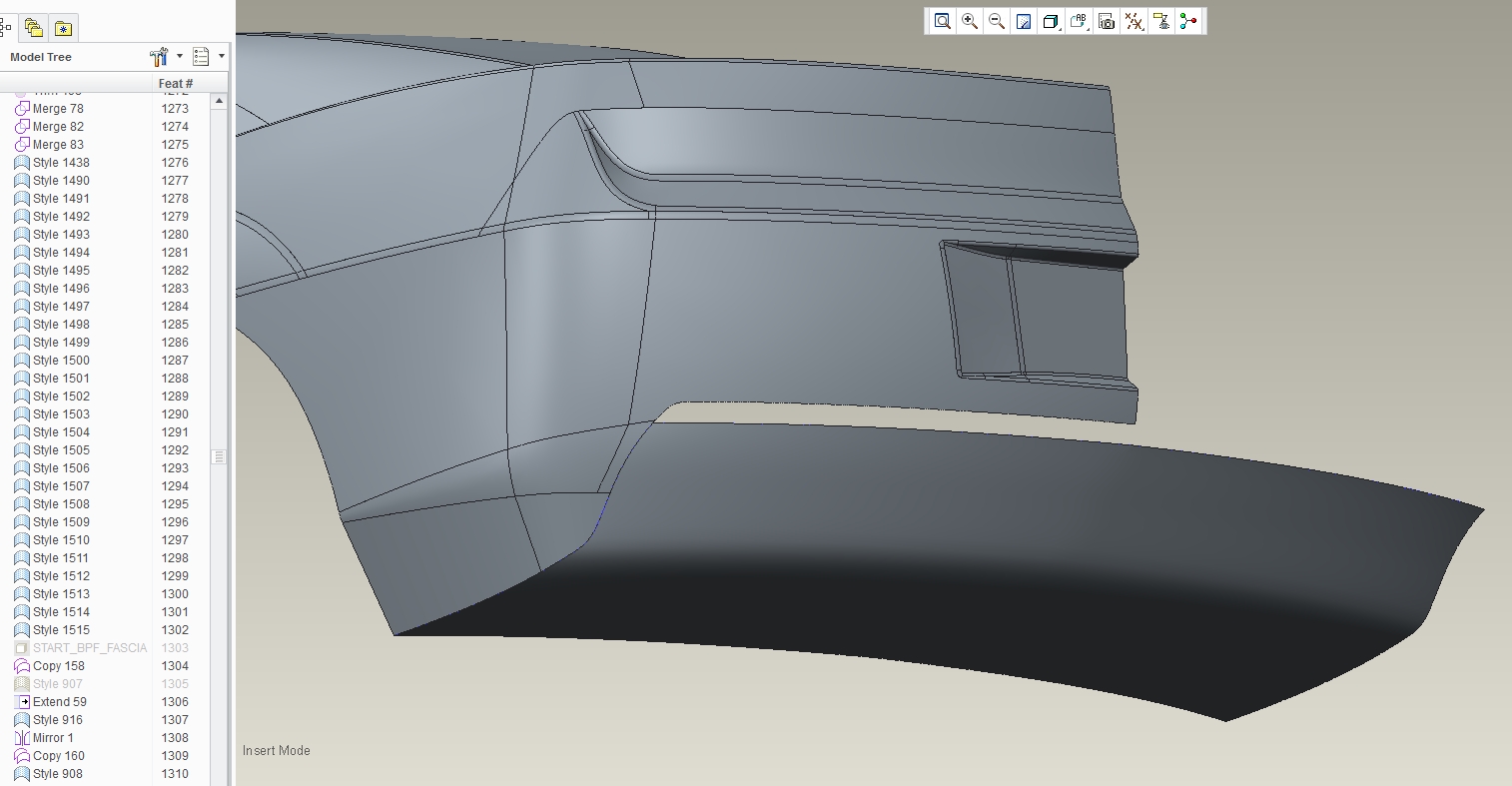The image size is (1512, 786).
Task: Open the Model Tree show dropdown arrow
Action: click(x=222, y=57)
